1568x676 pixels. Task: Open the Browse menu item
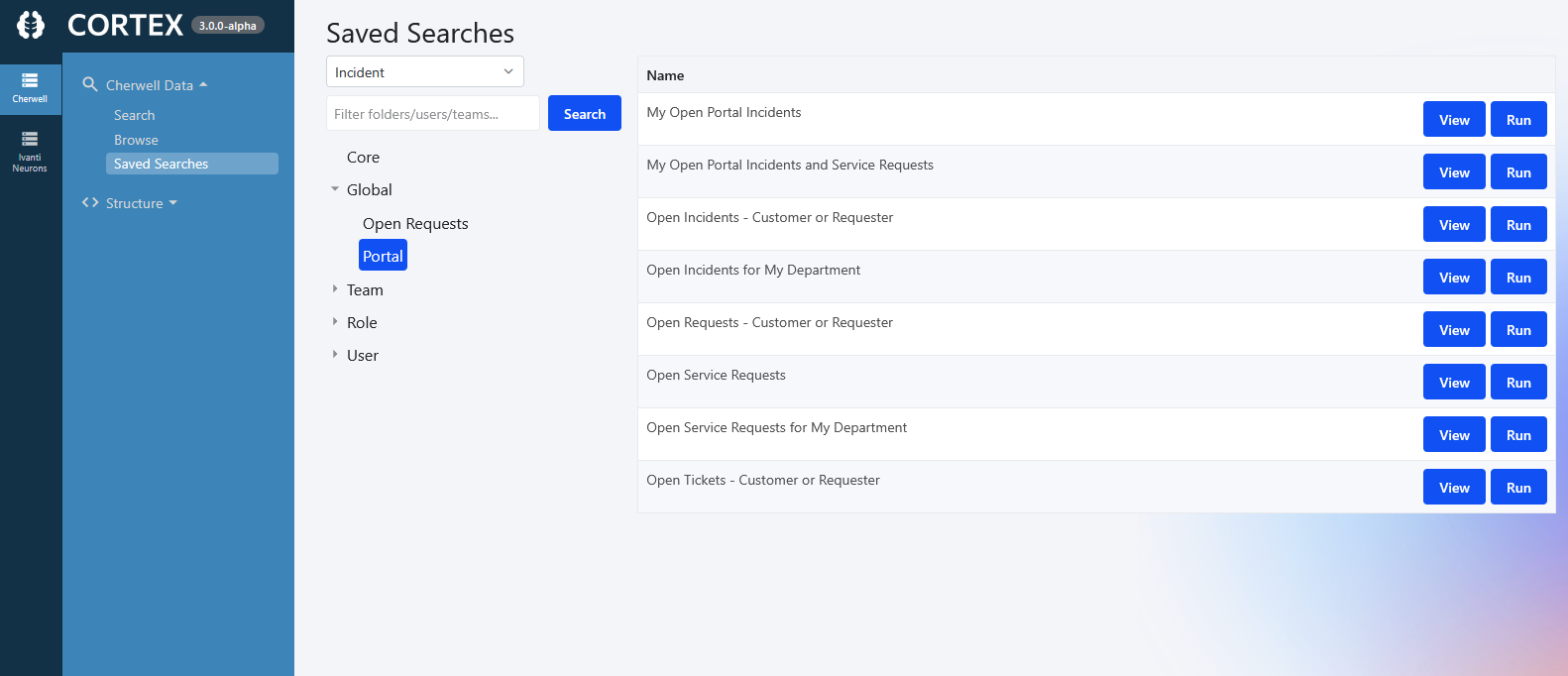pos(136,140)
